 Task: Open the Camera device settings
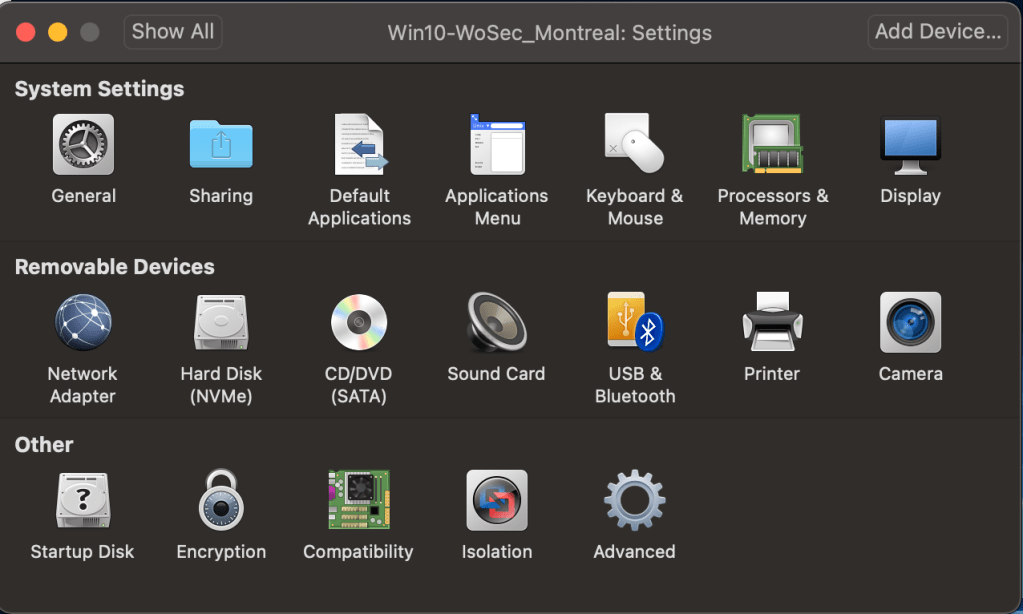pos(910,323)
